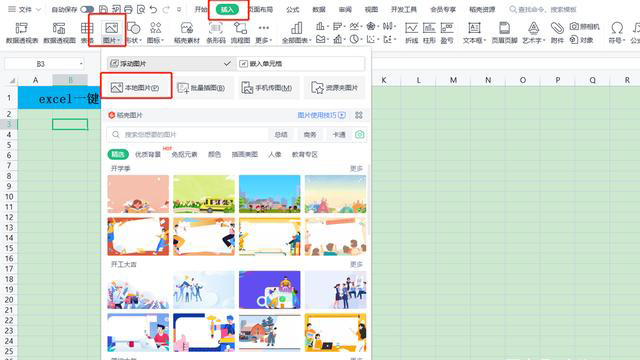Insert a flowchart (流程图)
The image size is (640, 360).
click(240, 33)
